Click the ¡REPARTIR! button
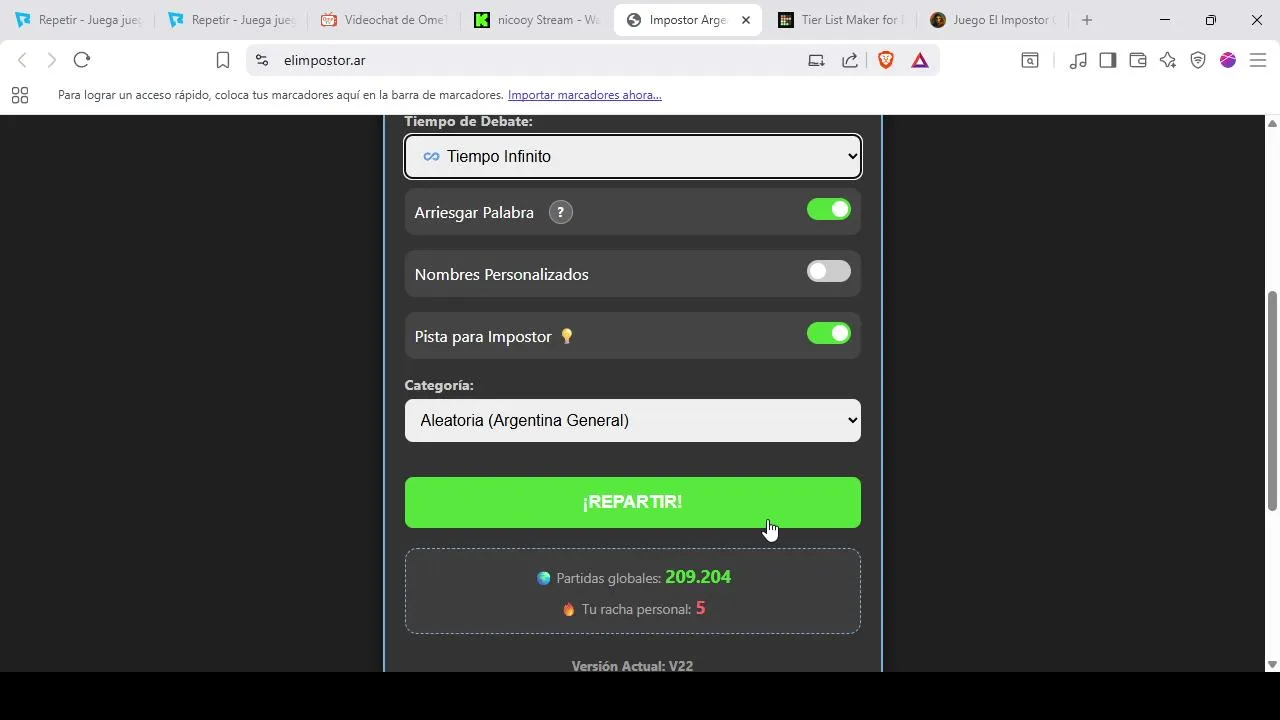 click(633, 502)
